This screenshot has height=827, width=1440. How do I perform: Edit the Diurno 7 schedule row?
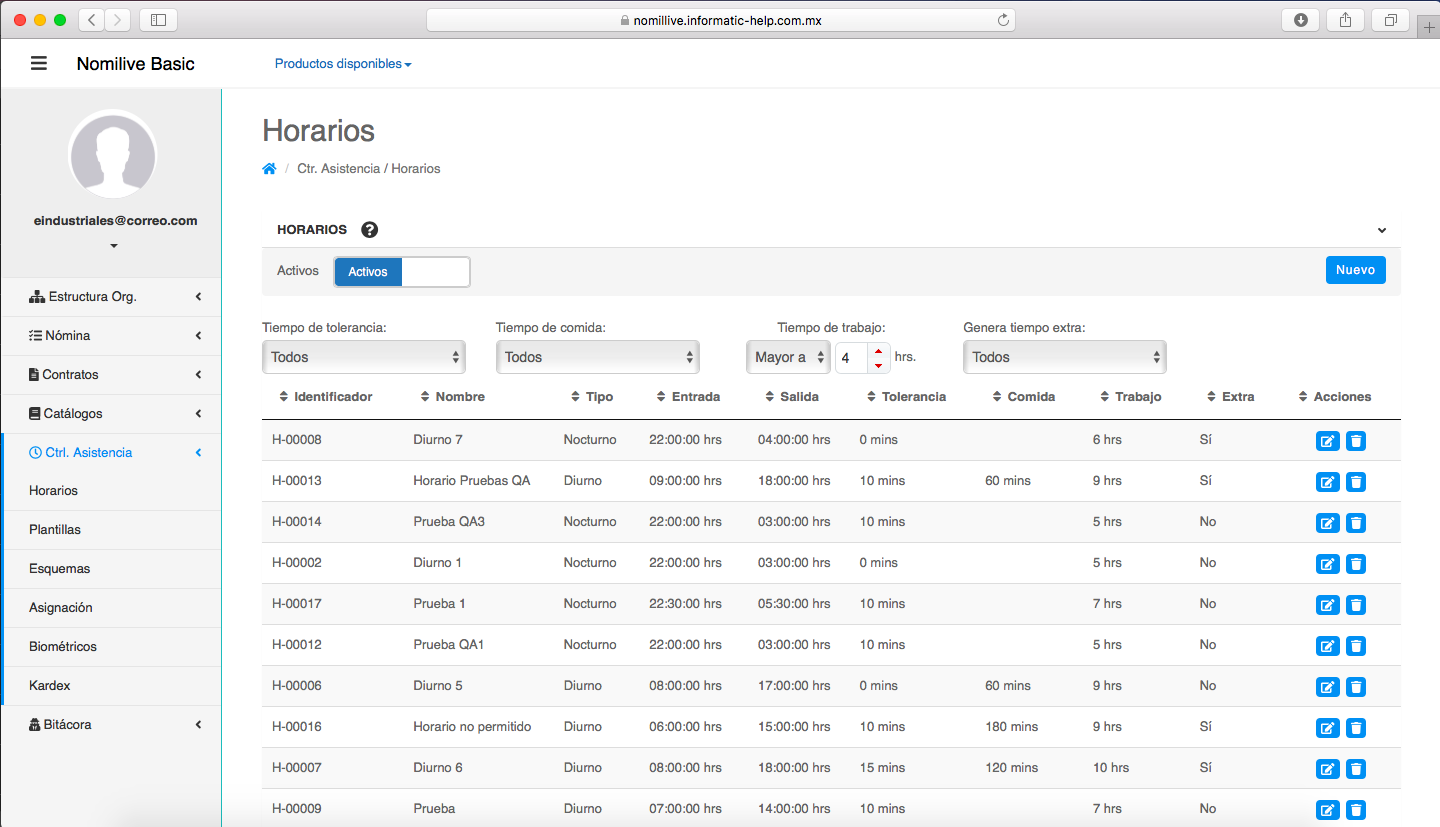tap(1327, 441)
